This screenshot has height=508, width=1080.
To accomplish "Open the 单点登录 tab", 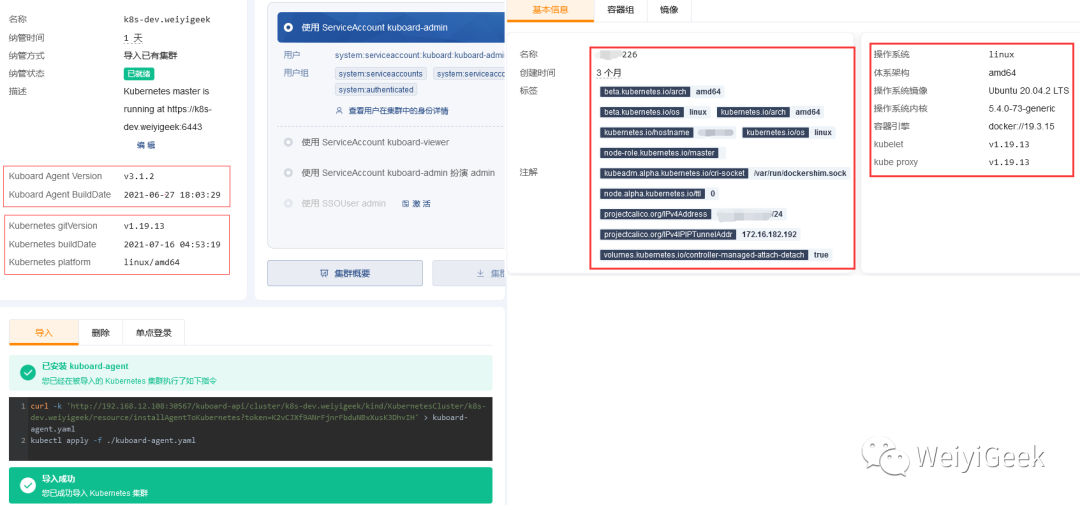I will 154,332.
